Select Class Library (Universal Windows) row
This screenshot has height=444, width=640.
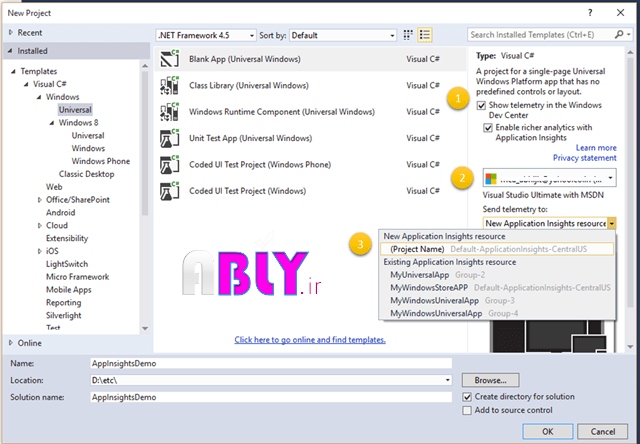[x=310, y=85]
